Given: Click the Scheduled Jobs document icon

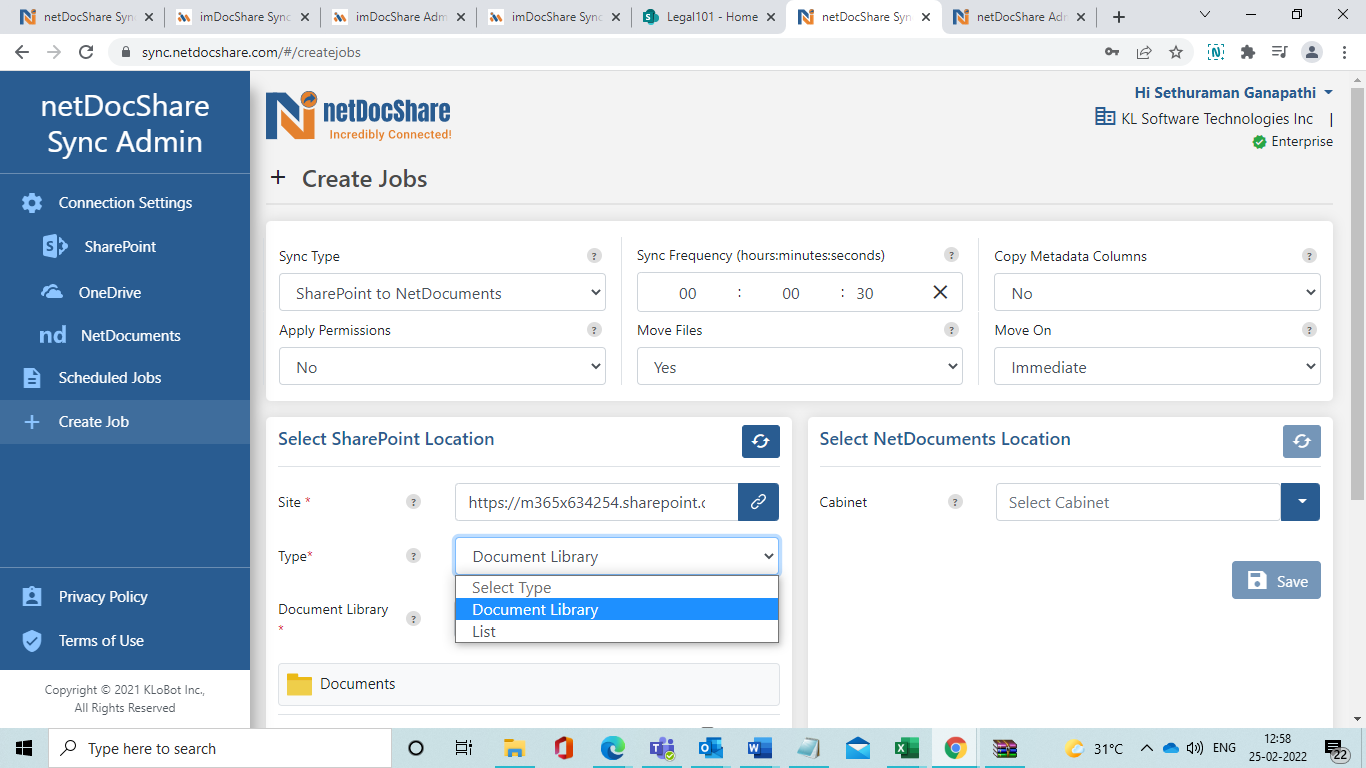Looking at the screenshot, I should [32, 378].
